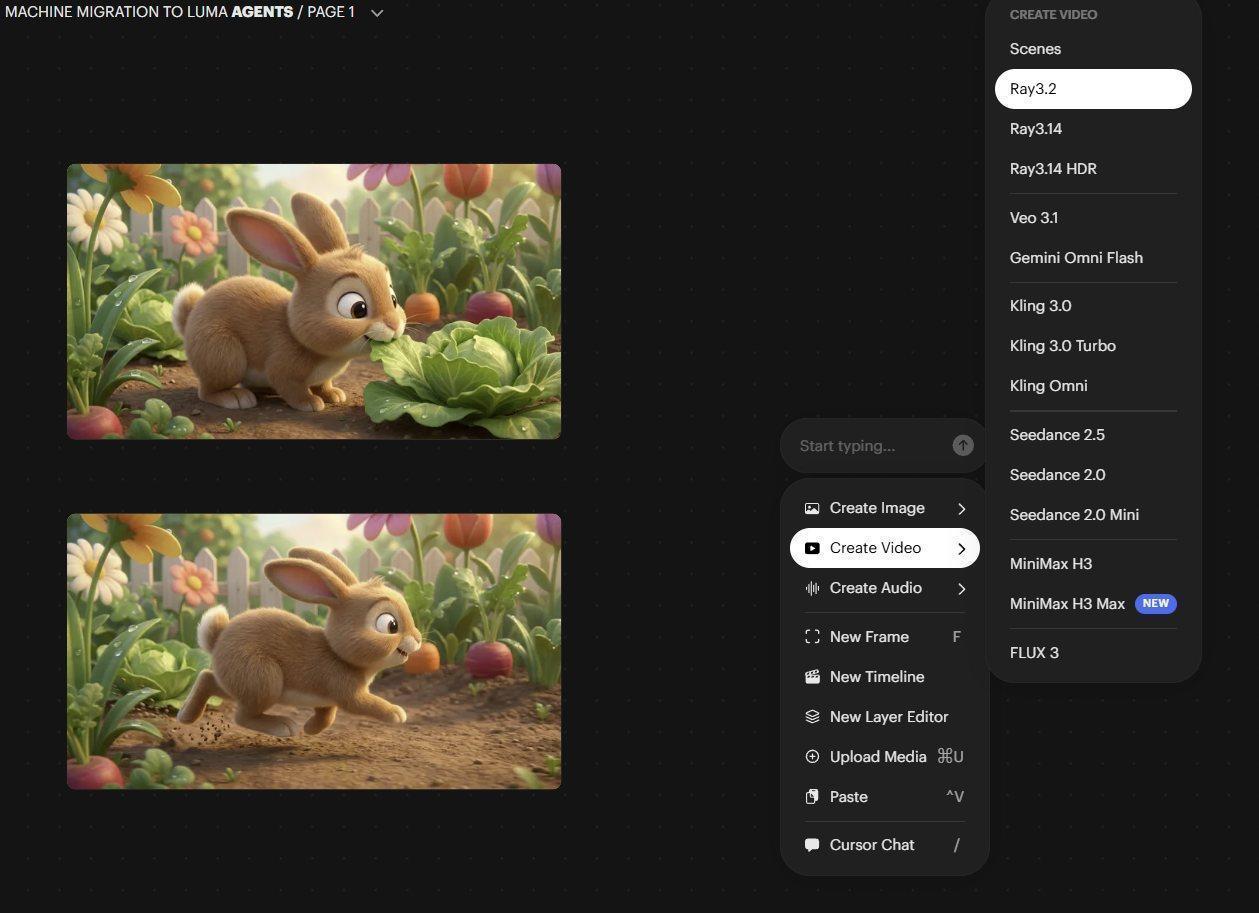
Task: Choose the Ray3.14 video model
Action: pos(1093,129)
